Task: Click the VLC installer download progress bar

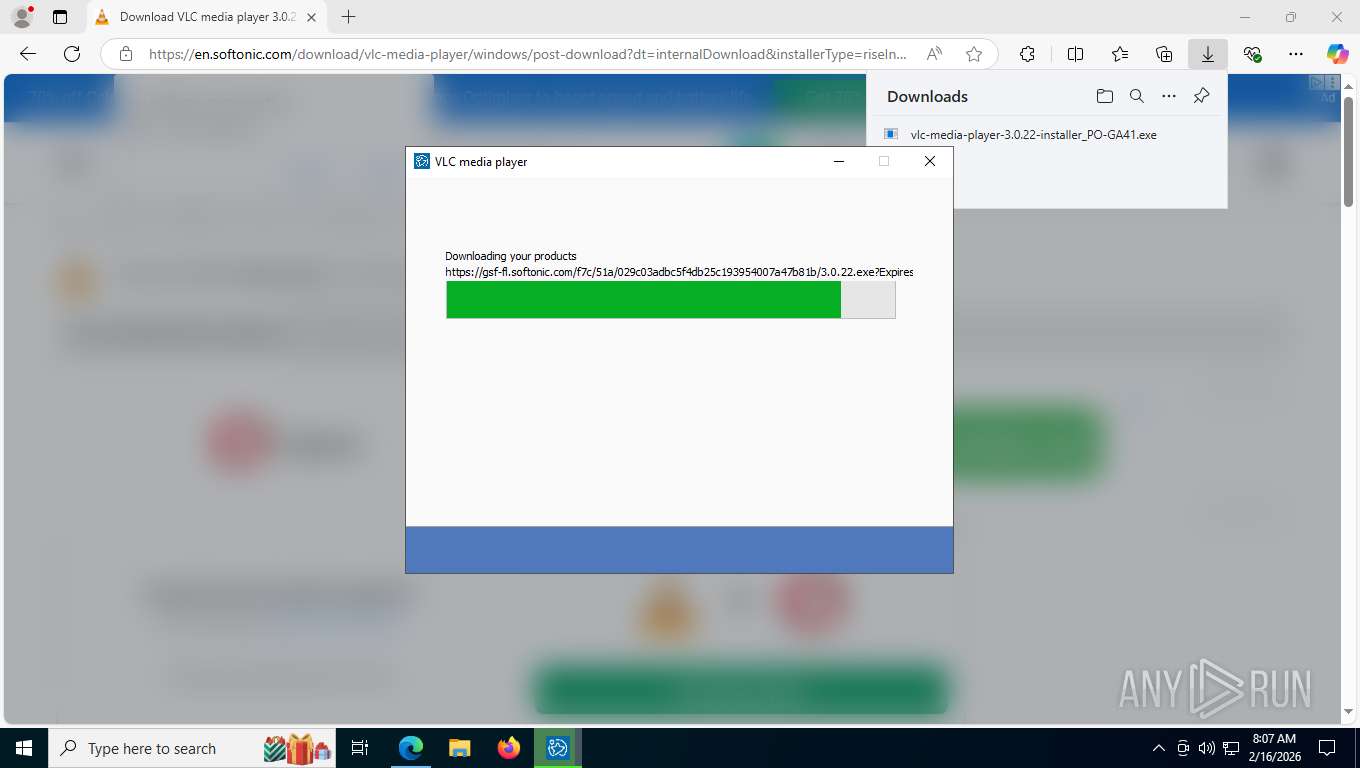Action: click(670, 300)
